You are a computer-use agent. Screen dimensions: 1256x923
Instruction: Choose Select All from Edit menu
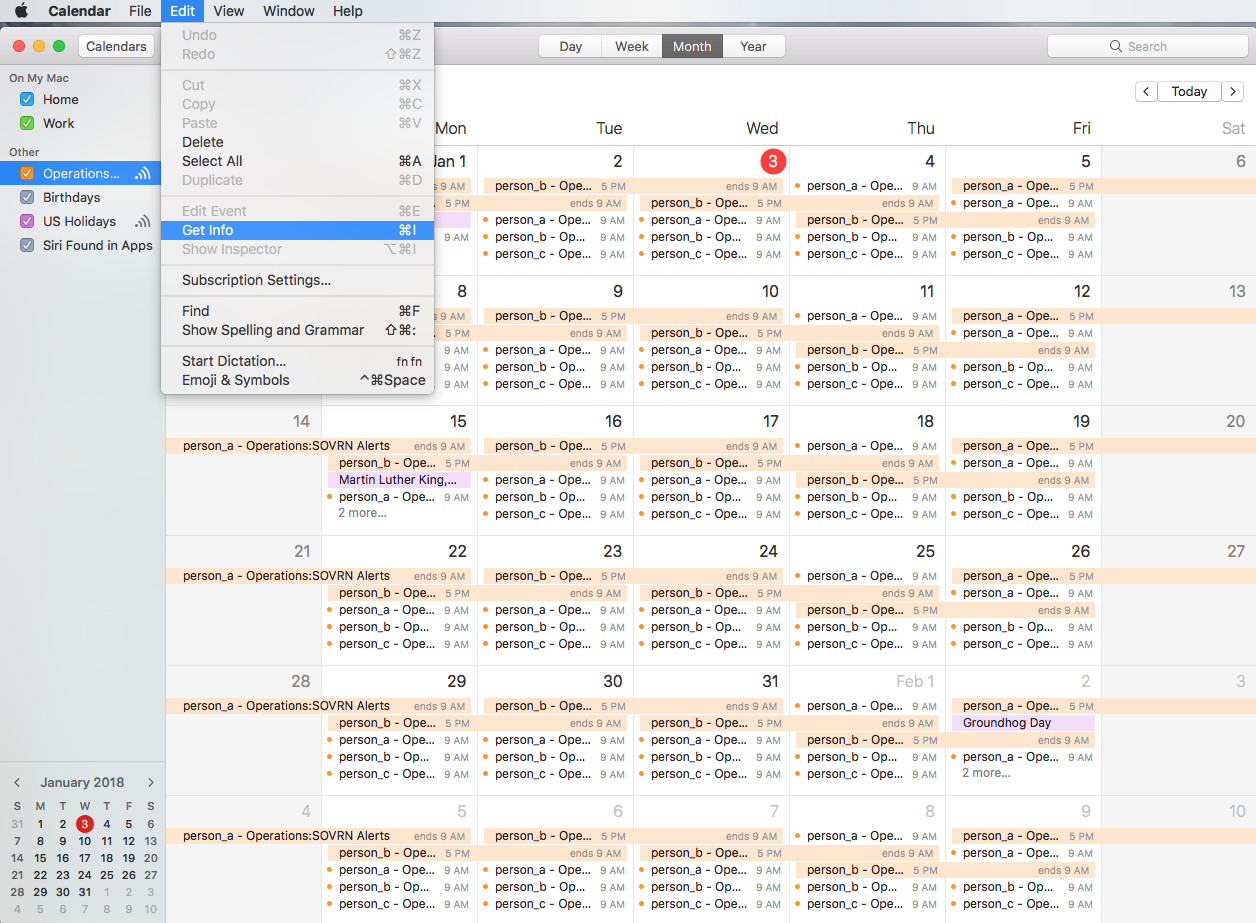pos(298,161)
